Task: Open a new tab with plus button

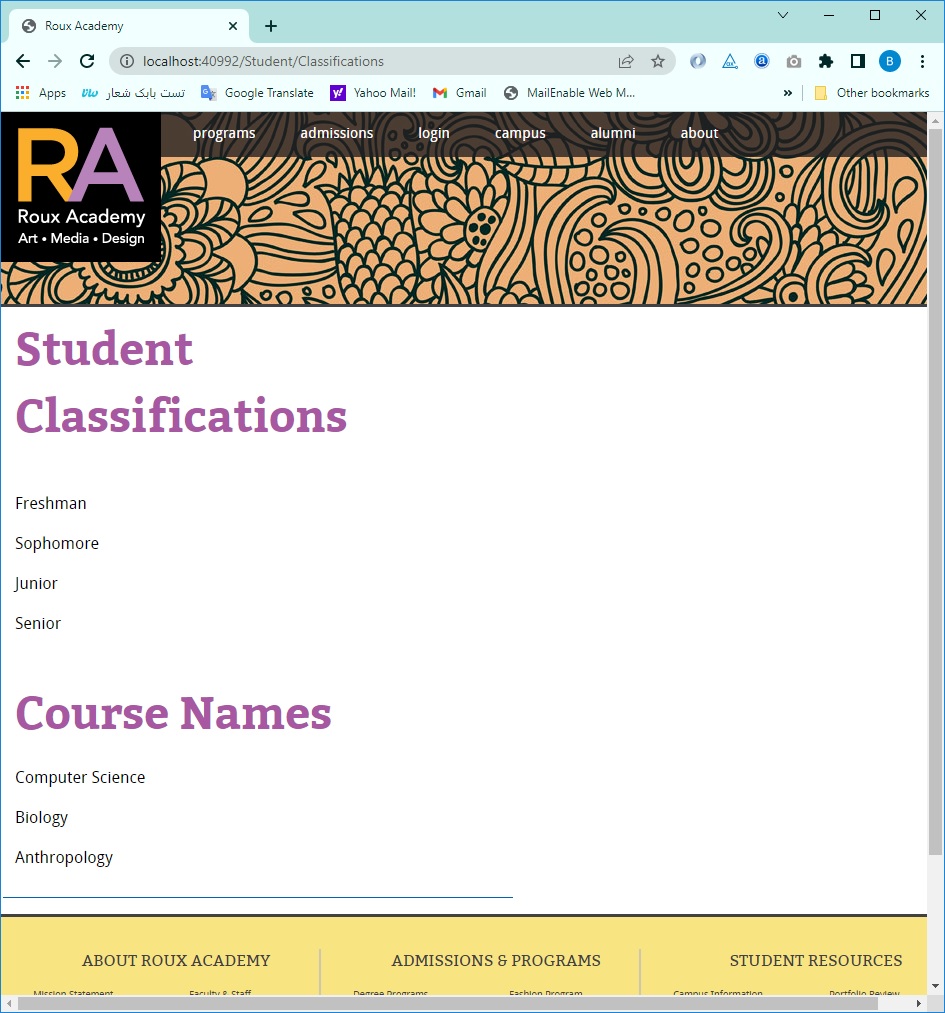Action: 271,26
